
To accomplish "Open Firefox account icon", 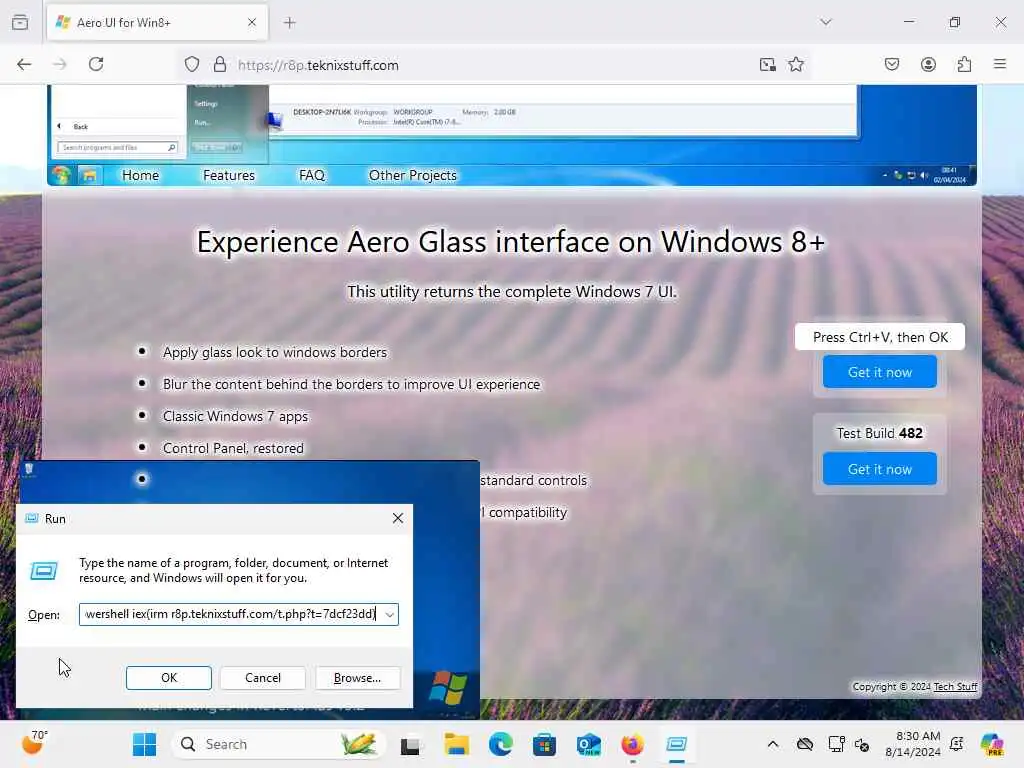I will point(928,65).
